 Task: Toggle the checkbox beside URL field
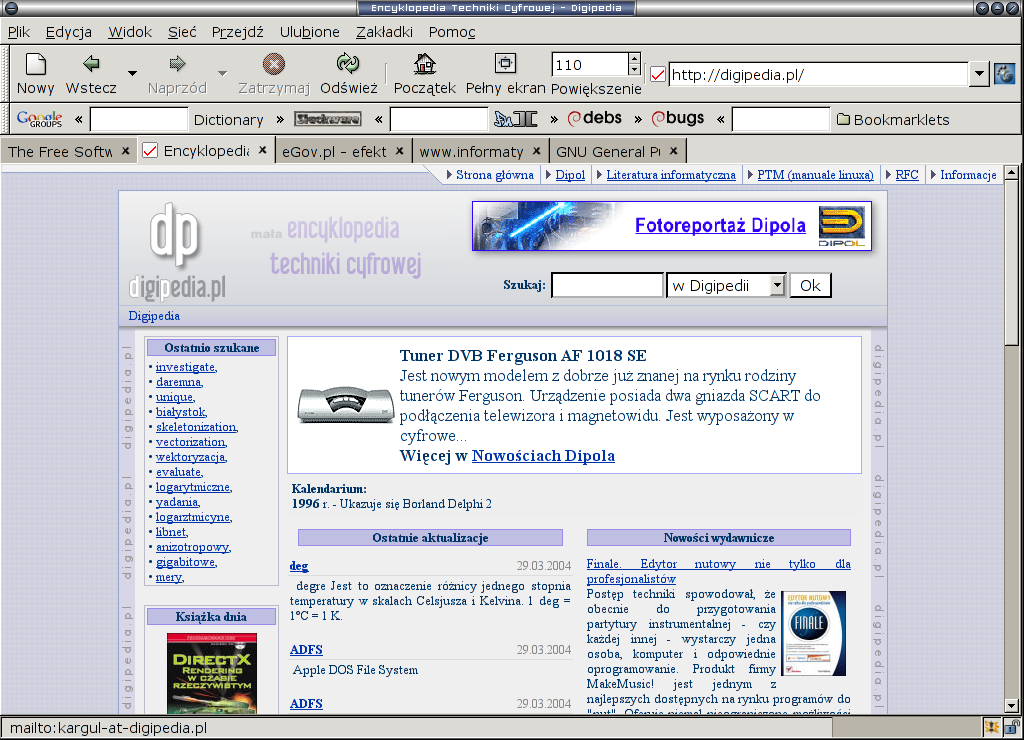click(x=658, y=74)
